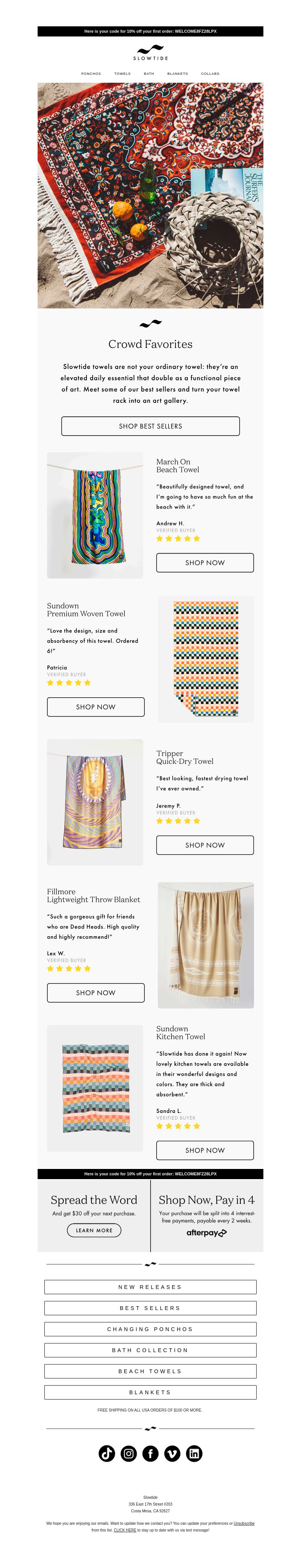Open the Ponchos navigation item
Screen dimensions: 301x1568
click(91, 74)
